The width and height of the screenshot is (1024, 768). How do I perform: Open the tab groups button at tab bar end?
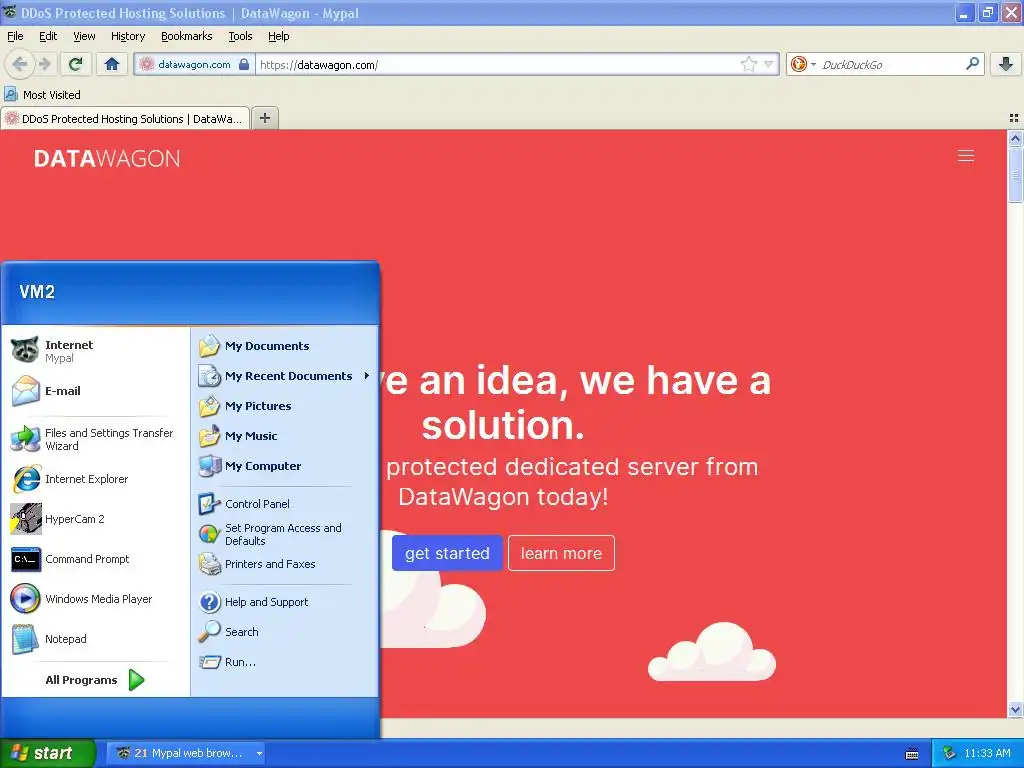coord(1014,118)
